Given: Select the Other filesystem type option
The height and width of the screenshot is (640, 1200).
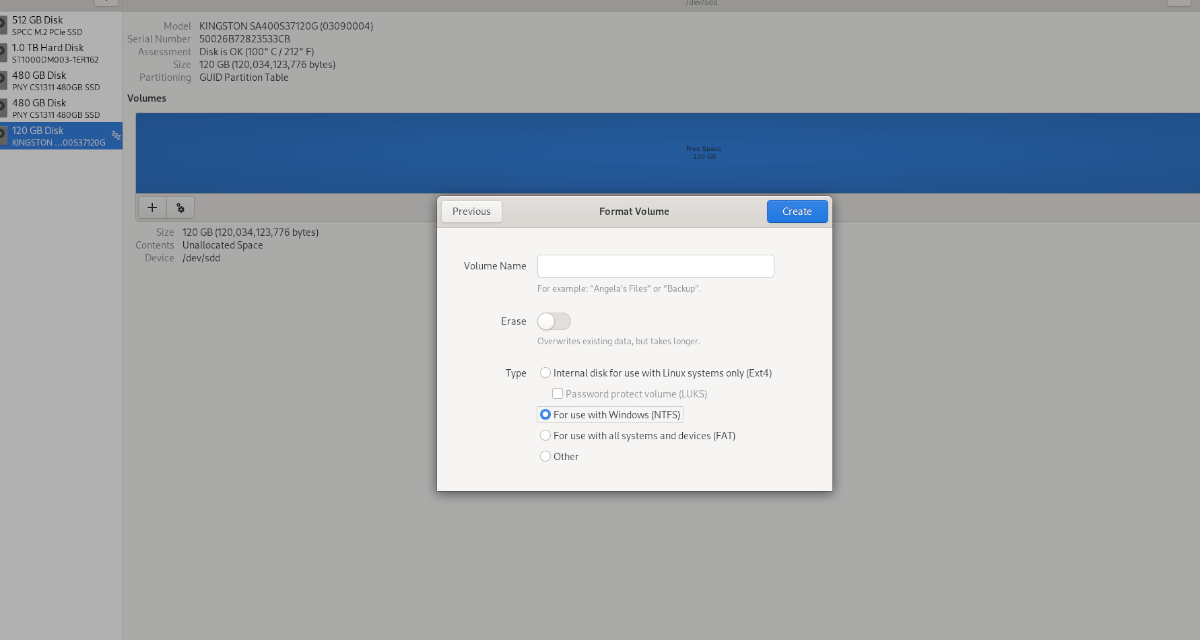Looking at the screenshot, I should coord(545,456).
